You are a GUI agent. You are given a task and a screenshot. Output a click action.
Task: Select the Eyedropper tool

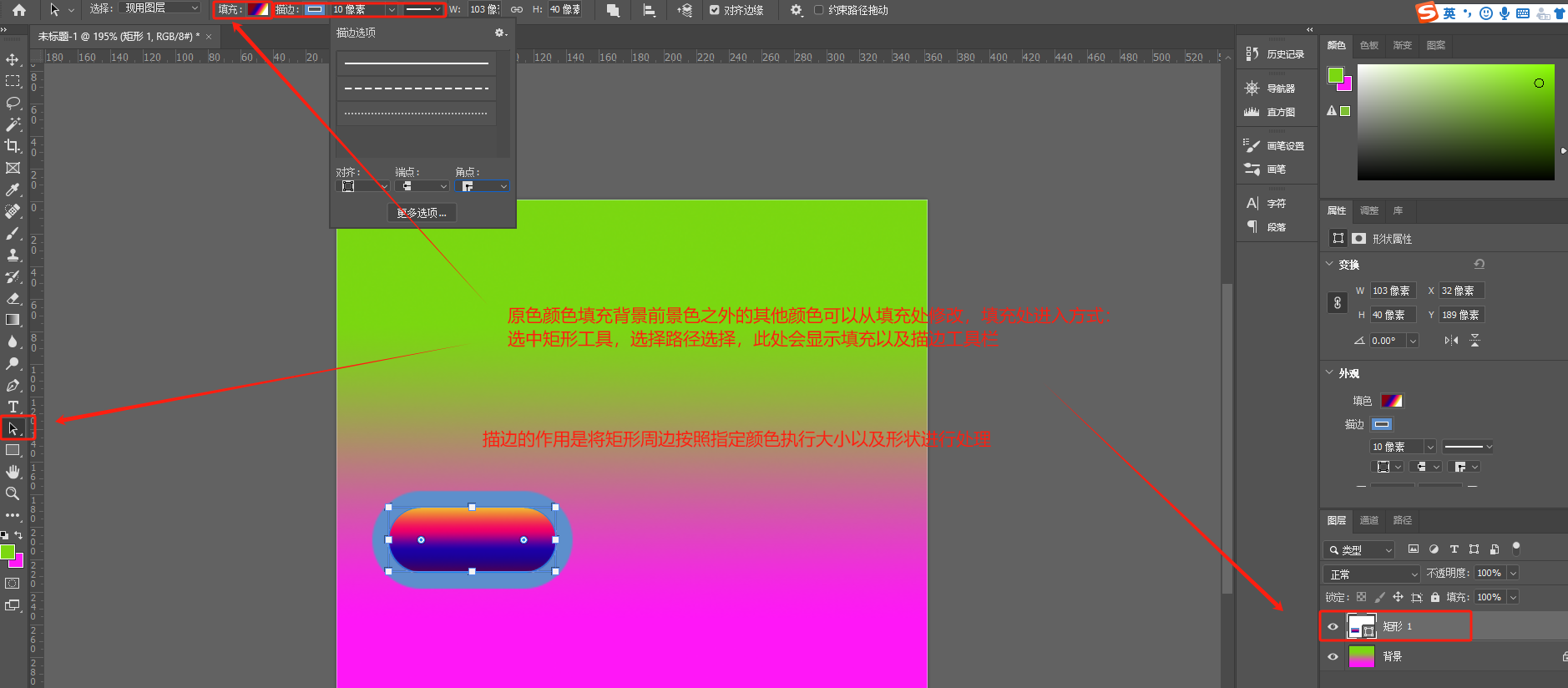13,190
